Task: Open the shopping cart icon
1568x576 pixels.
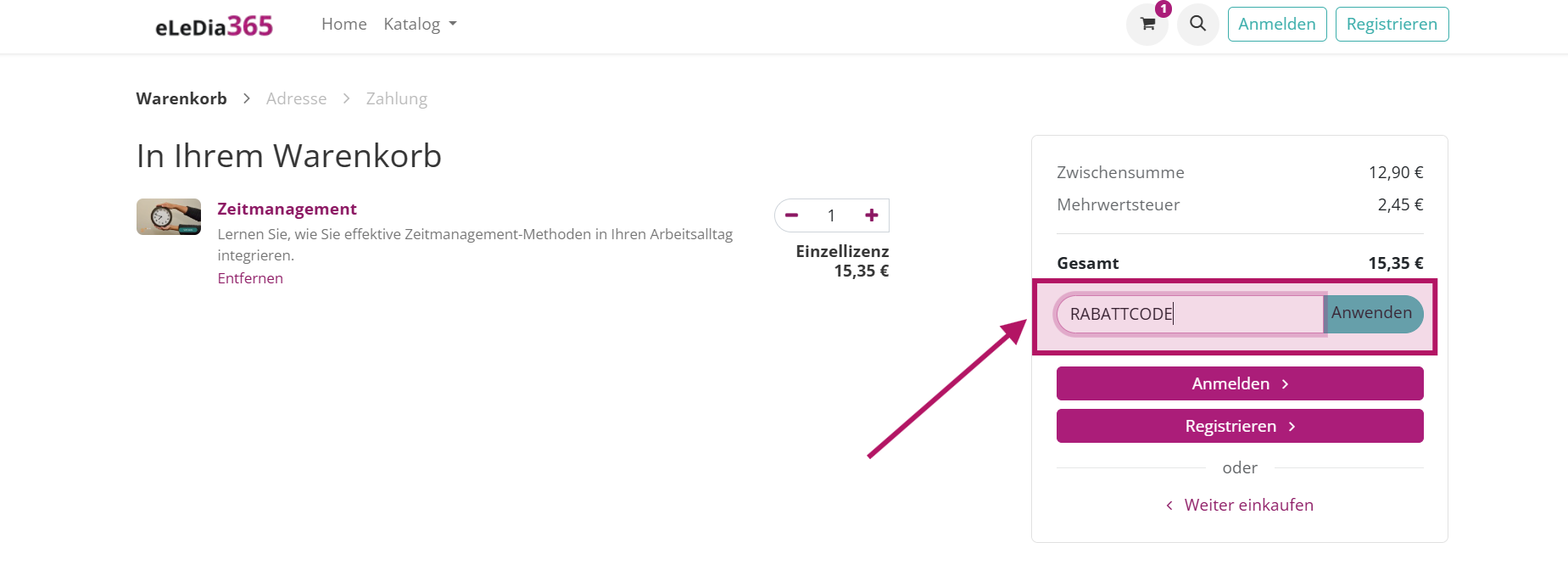Action: pyautogui.click(x=1147, y=24)
